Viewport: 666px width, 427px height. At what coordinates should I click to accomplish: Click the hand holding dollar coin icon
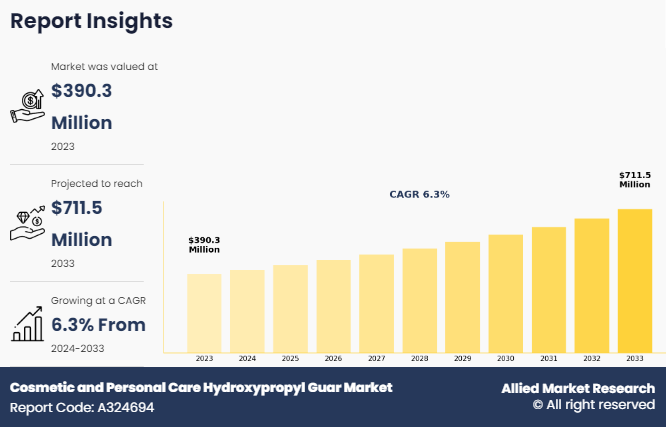(x=27, y=105)
